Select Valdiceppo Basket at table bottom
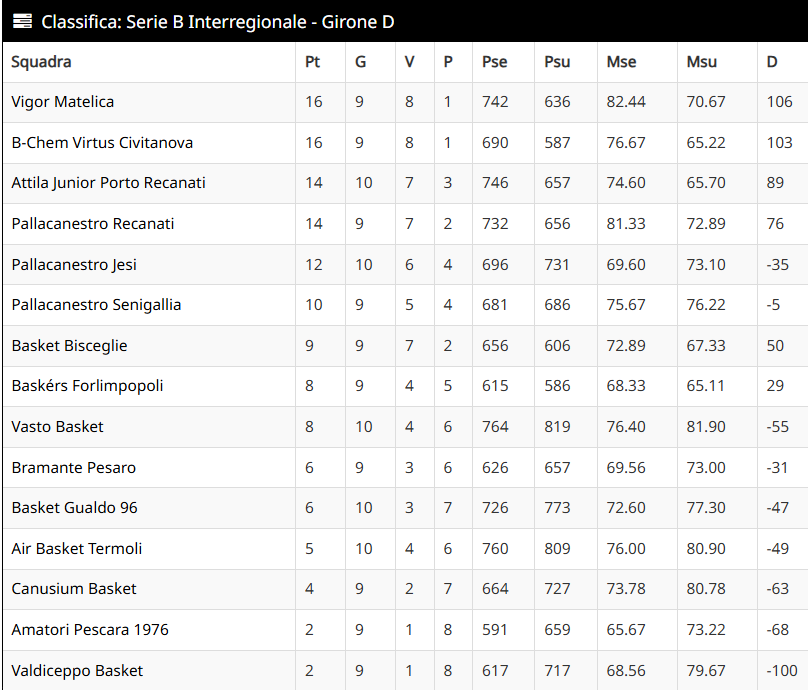808x690 pixels. [x=77, y=671]
